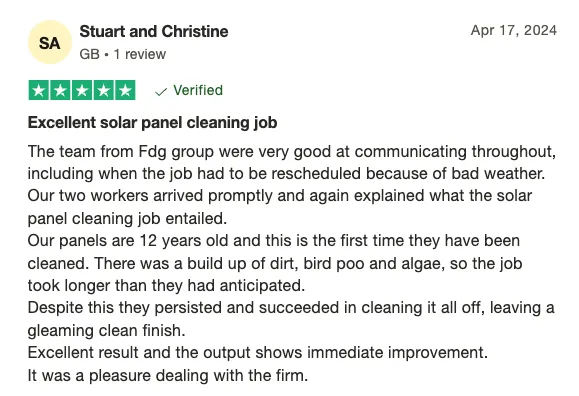Click the Verified label text
This screenshot has width=579, height=396.
pyautogui.click(x=198, y=90)
